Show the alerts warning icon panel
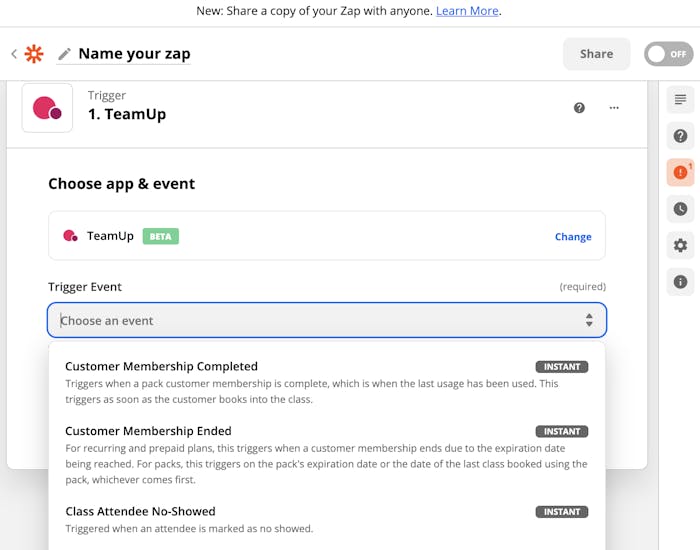The image size is (700, 550). (x=681, y=173)
